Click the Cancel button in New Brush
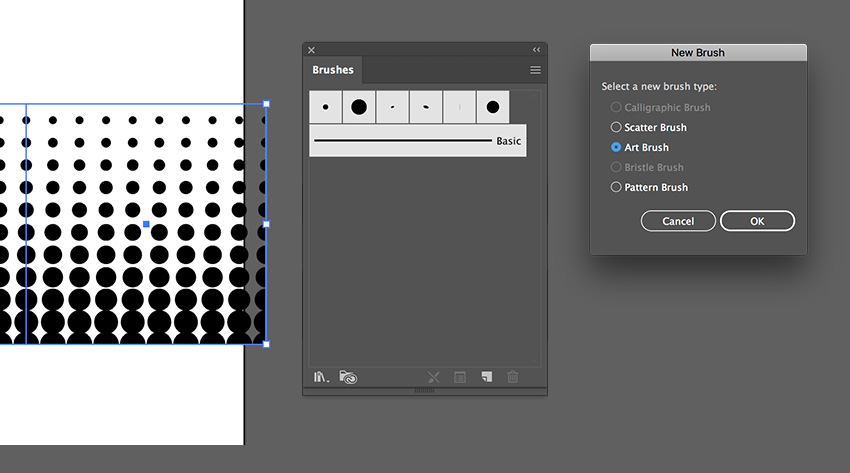 pyautogui.click(x=678, y=221)
